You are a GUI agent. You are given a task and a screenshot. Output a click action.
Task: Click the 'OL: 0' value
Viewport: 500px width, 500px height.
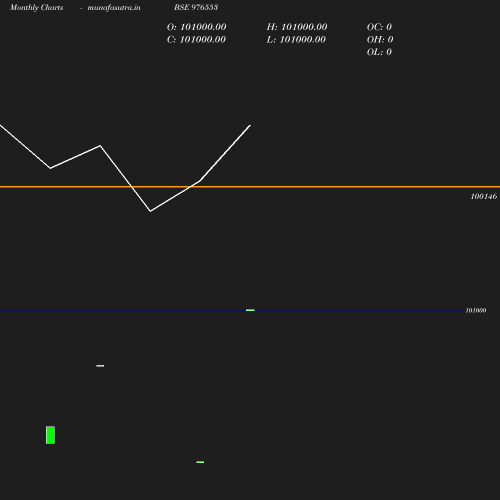pyautogui.click(x=379, y=52)
